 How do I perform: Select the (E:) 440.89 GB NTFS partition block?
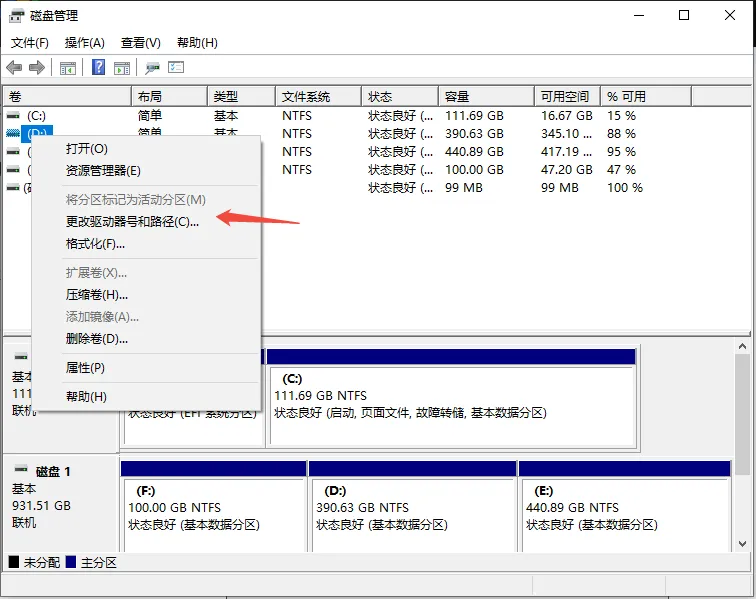[x=625, y=506]
